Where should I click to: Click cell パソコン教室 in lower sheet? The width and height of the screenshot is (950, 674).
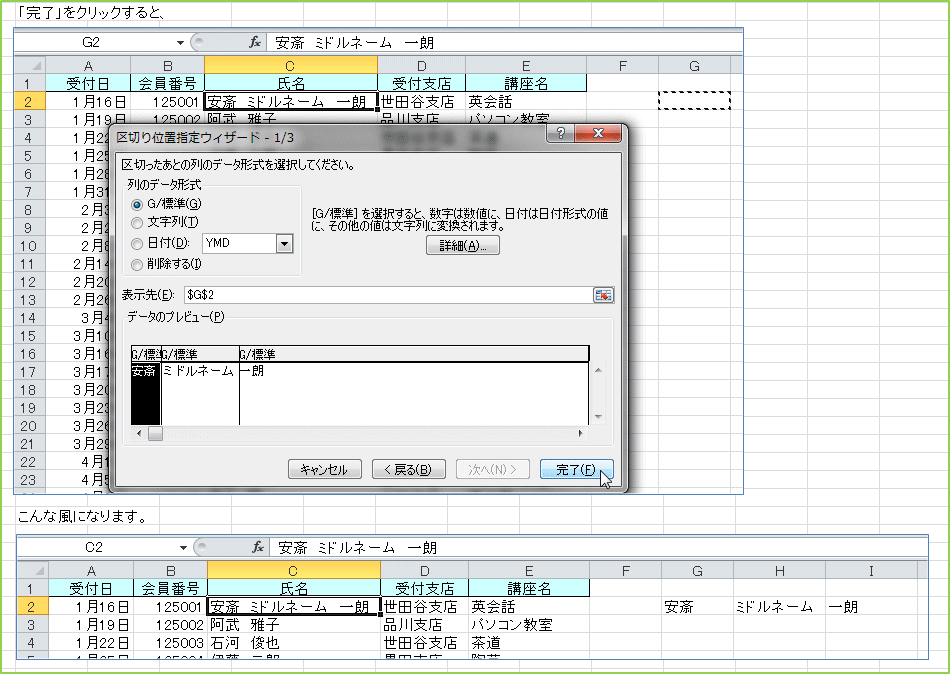coord(529,624)
